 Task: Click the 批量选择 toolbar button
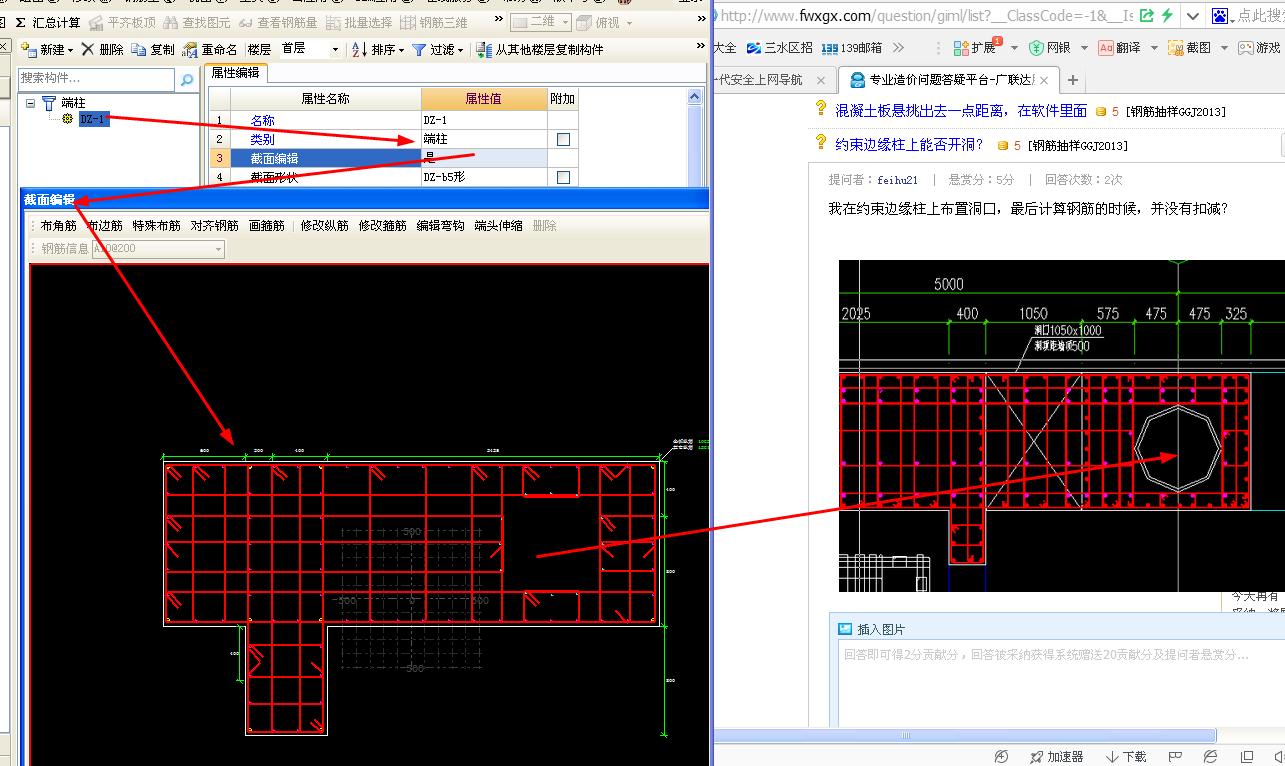coord(358,22)
